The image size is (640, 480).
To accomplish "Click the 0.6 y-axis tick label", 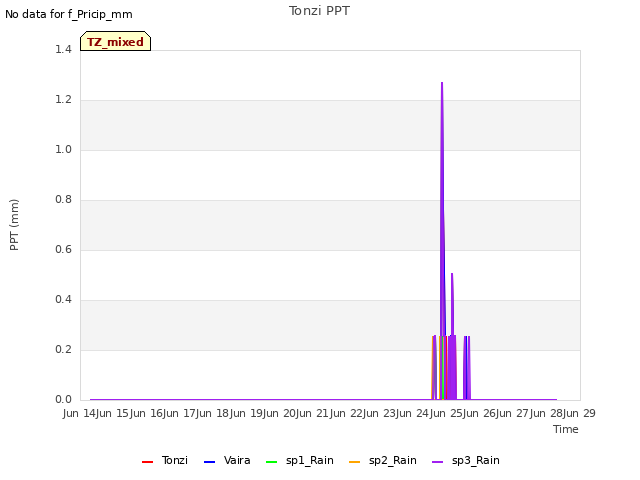I will 63,249.
